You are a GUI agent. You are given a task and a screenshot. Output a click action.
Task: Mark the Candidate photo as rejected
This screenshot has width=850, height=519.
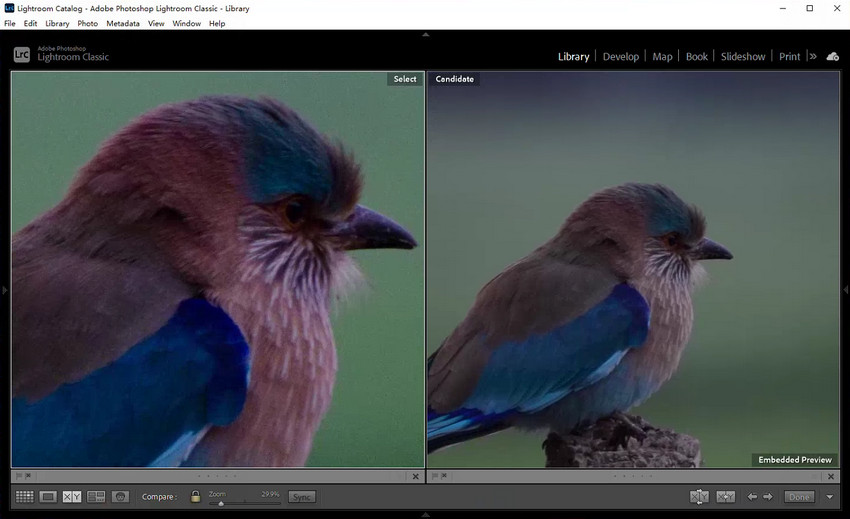pyautogui.click(x=444, y=476)
